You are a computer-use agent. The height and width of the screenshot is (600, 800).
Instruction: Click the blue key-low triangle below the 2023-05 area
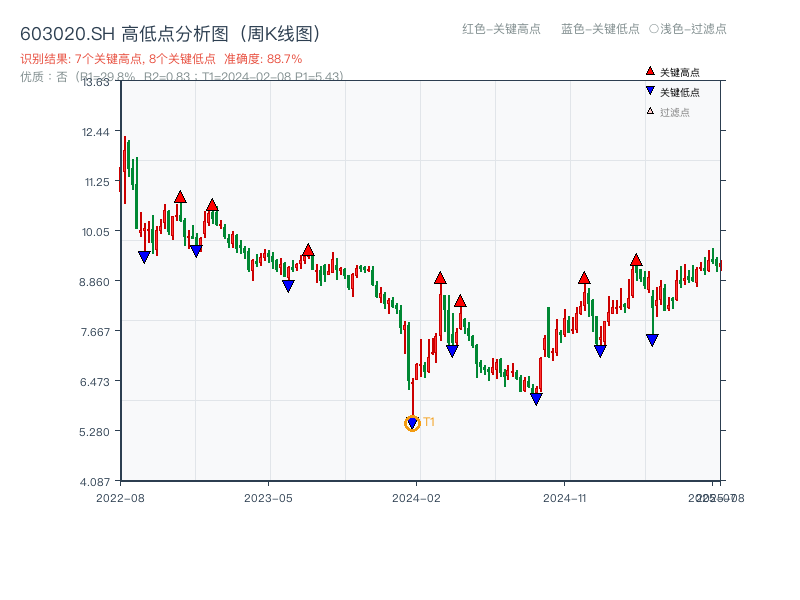click(x=287, y=286)
